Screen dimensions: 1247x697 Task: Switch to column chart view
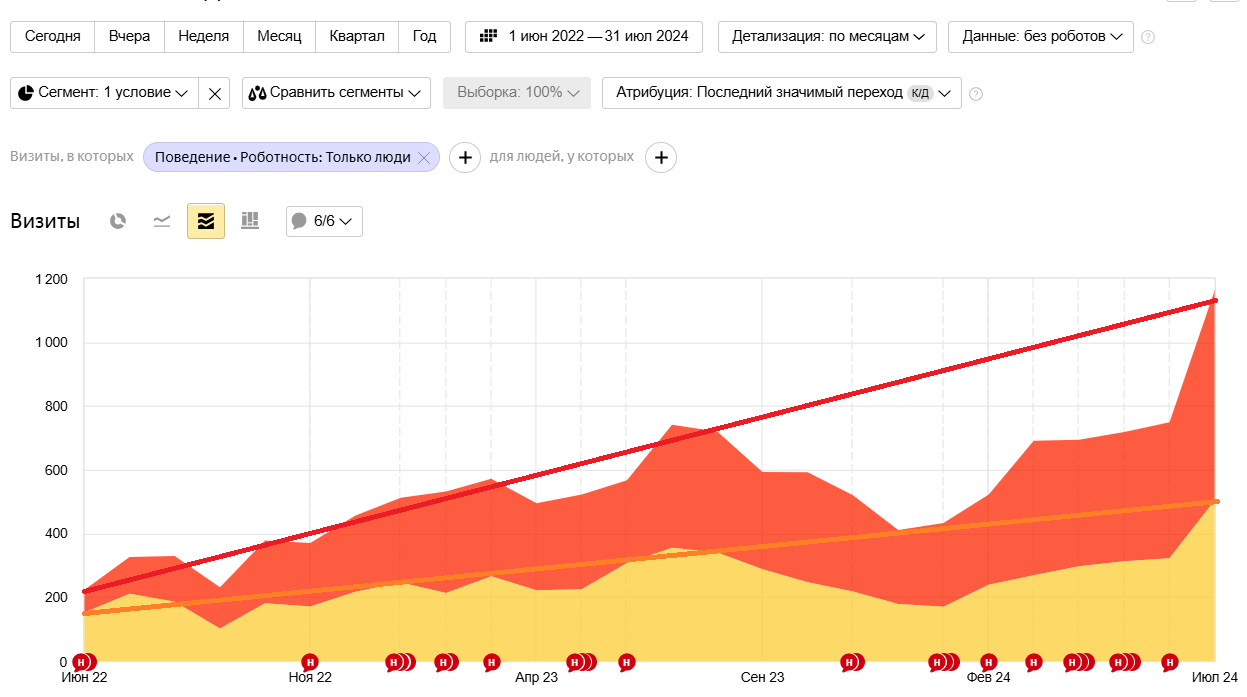pos(250,221)
